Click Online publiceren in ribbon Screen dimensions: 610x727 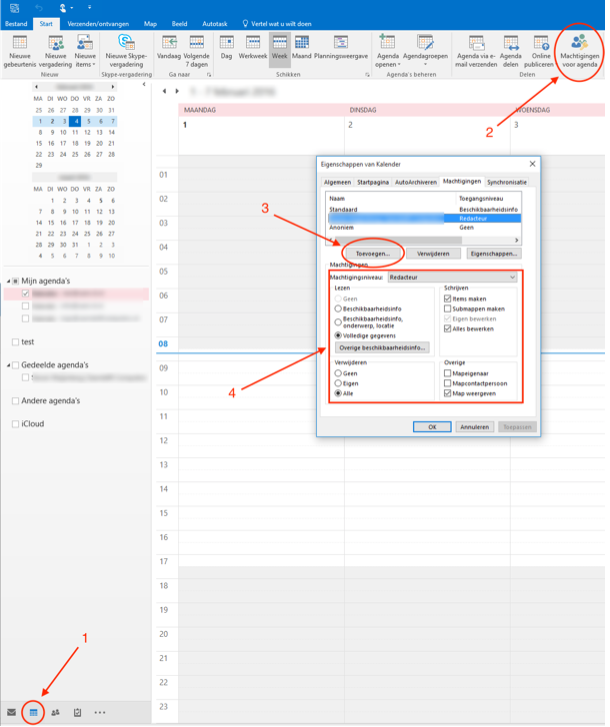542,50
